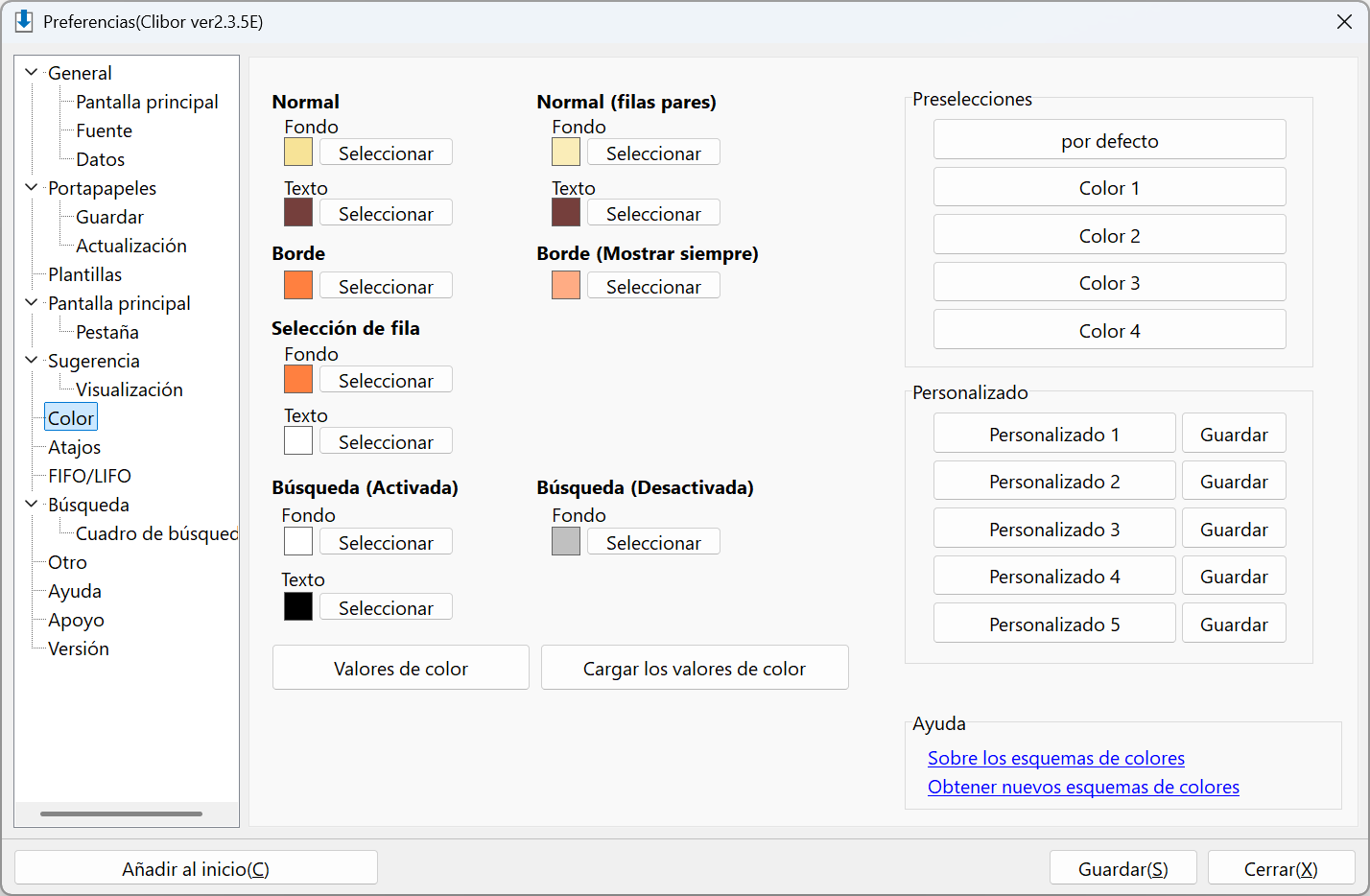
Task: Open the Actualización page
Action: tap(130, 246)
